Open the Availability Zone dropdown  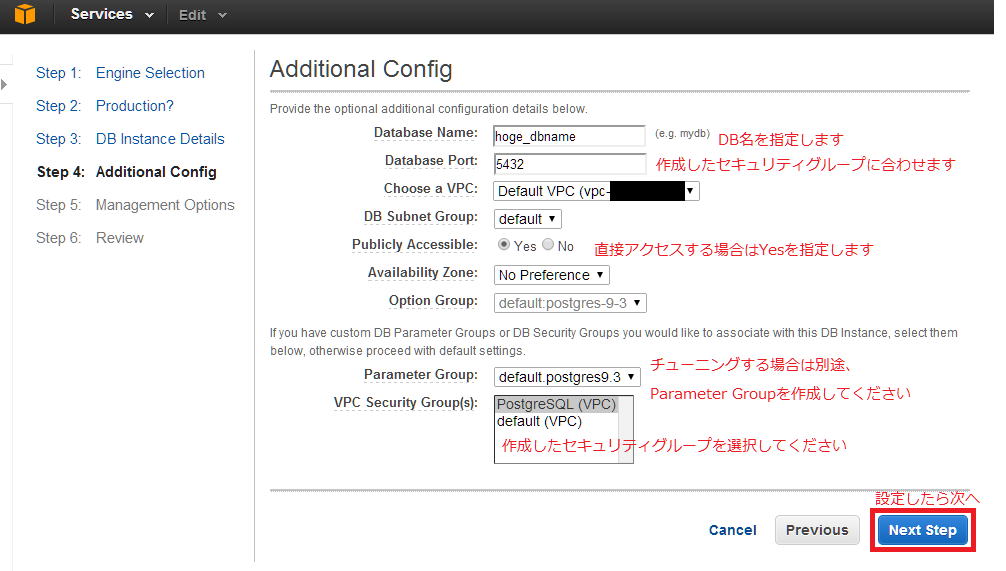[x=551, y=274]
